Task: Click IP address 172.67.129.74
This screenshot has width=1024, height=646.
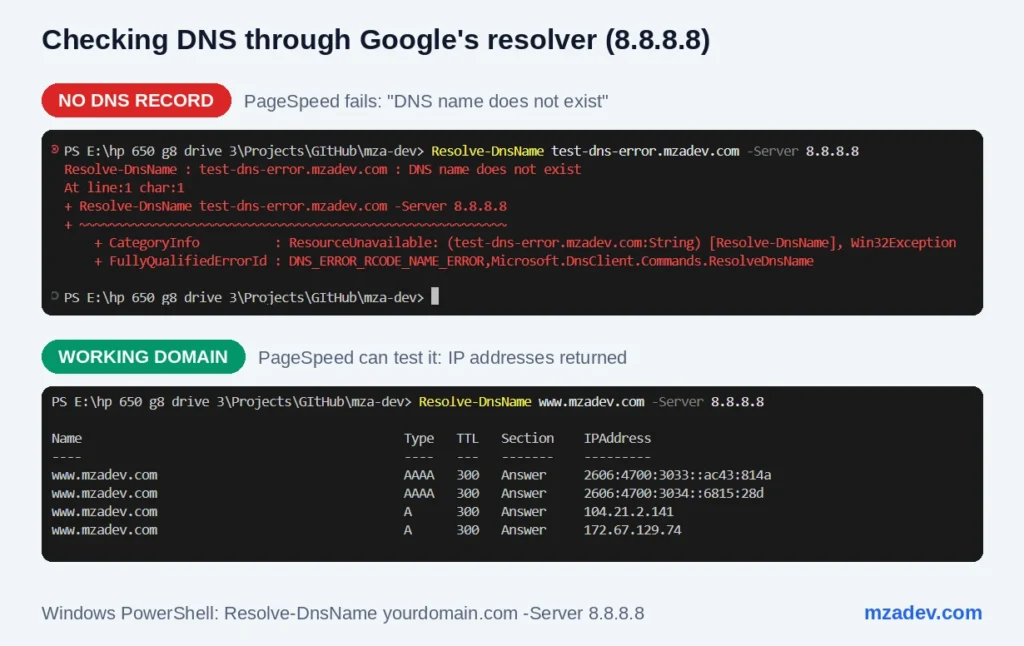Action: pyautogui.click(x=632, y=530)
